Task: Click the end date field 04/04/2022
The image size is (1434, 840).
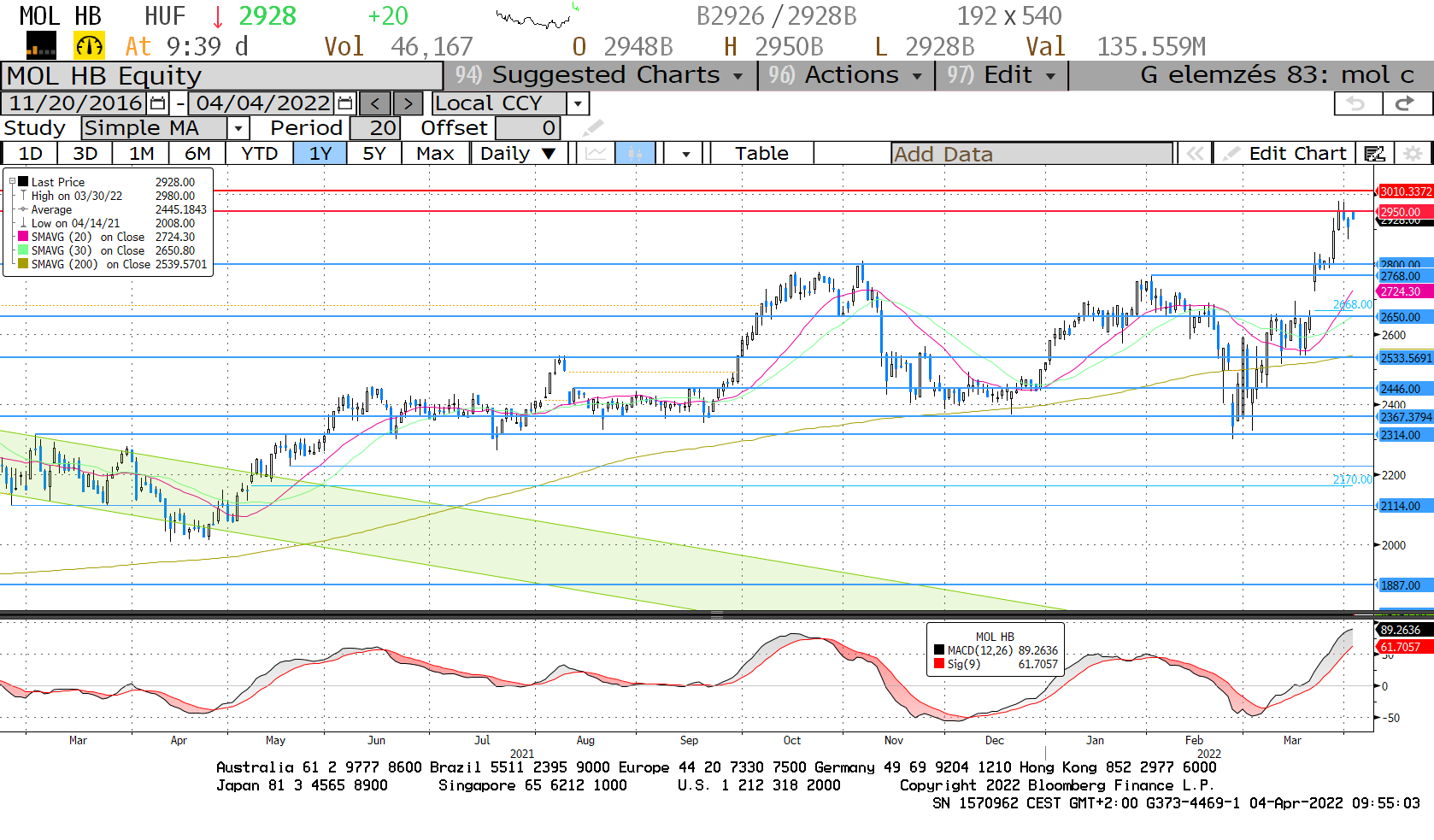Action: pos(262,103)
